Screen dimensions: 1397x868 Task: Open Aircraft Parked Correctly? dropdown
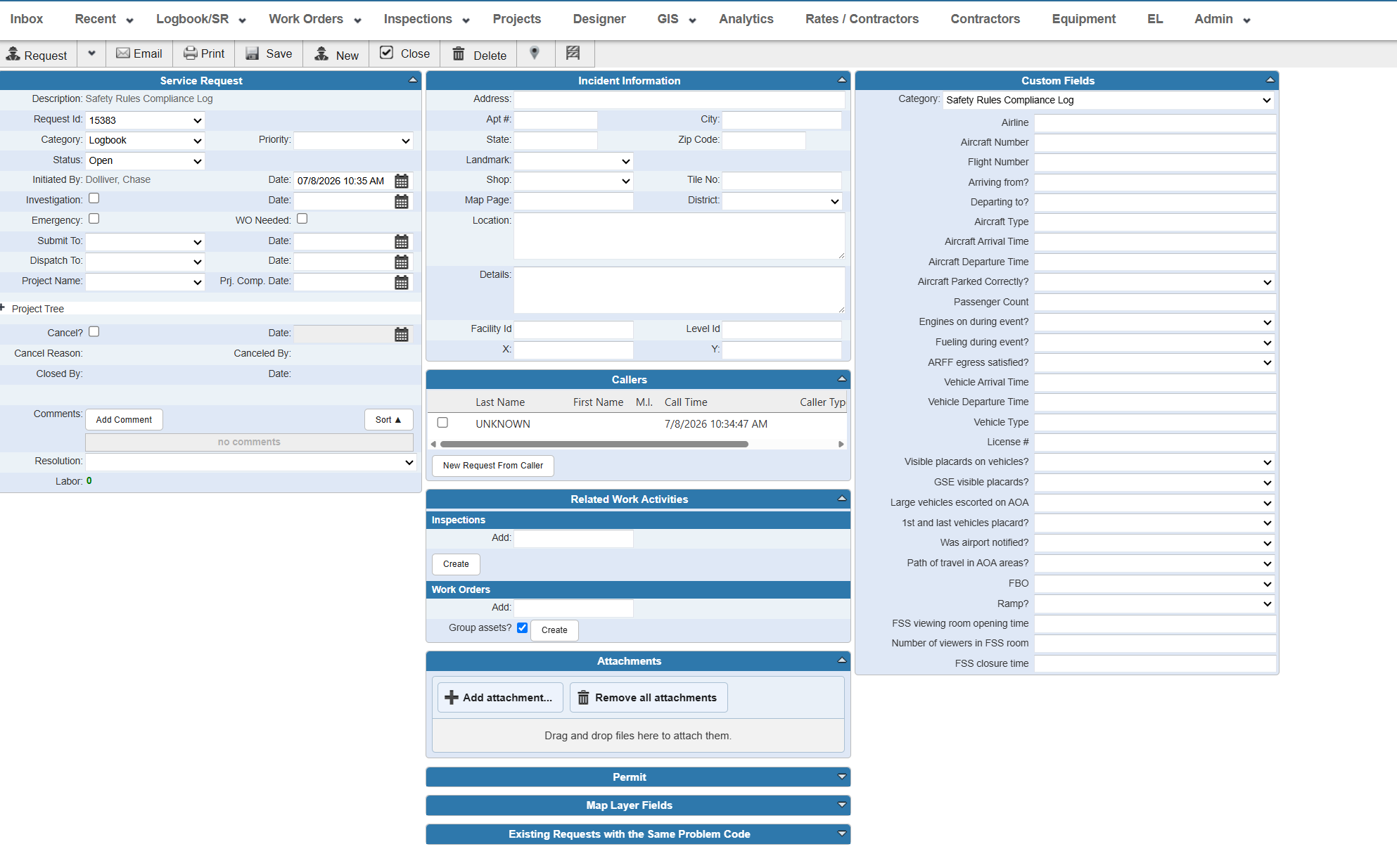click(x=1154, y=282)
